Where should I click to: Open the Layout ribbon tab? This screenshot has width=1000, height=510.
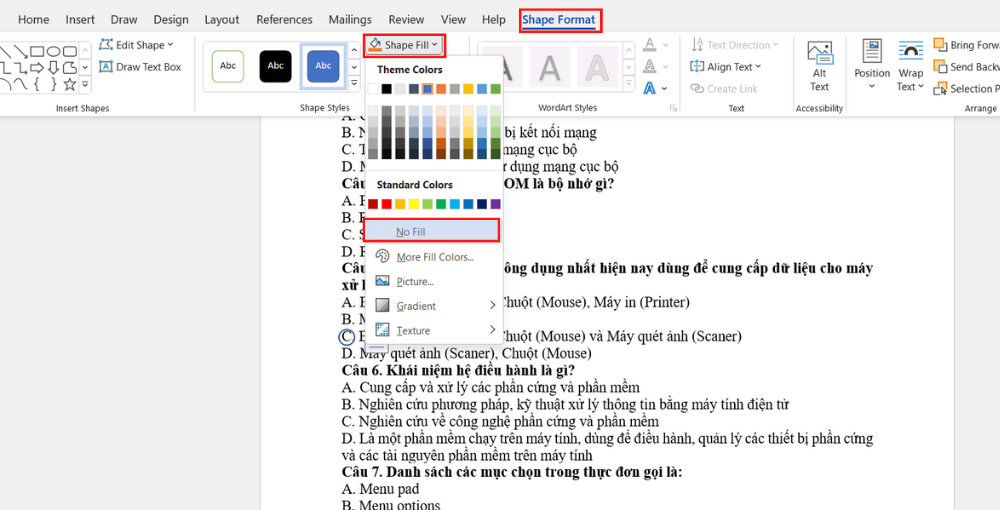[x=221, y=20]
